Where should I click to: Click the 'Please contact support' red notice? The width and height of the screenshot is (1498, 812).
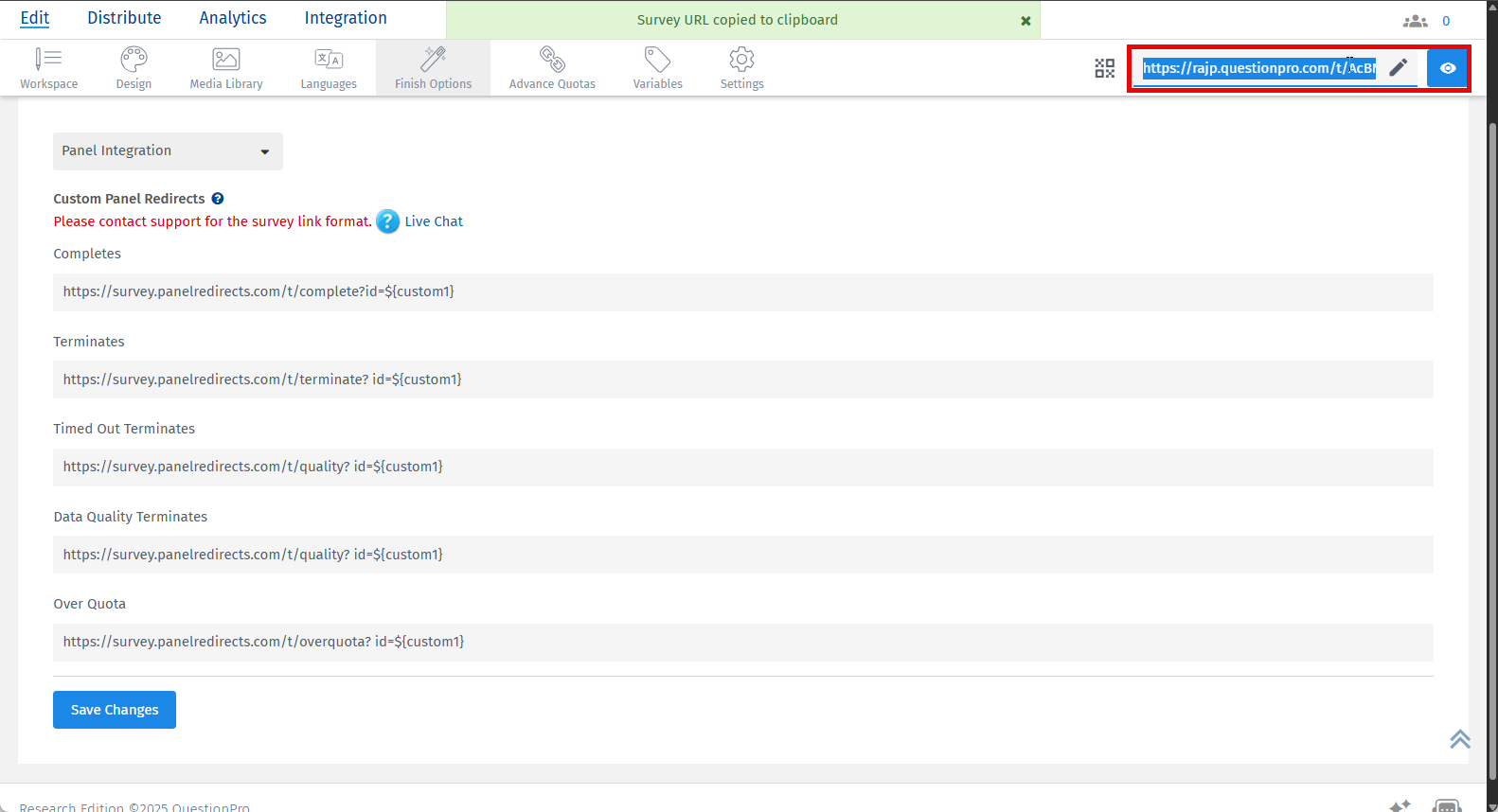[x=212, y=221]
